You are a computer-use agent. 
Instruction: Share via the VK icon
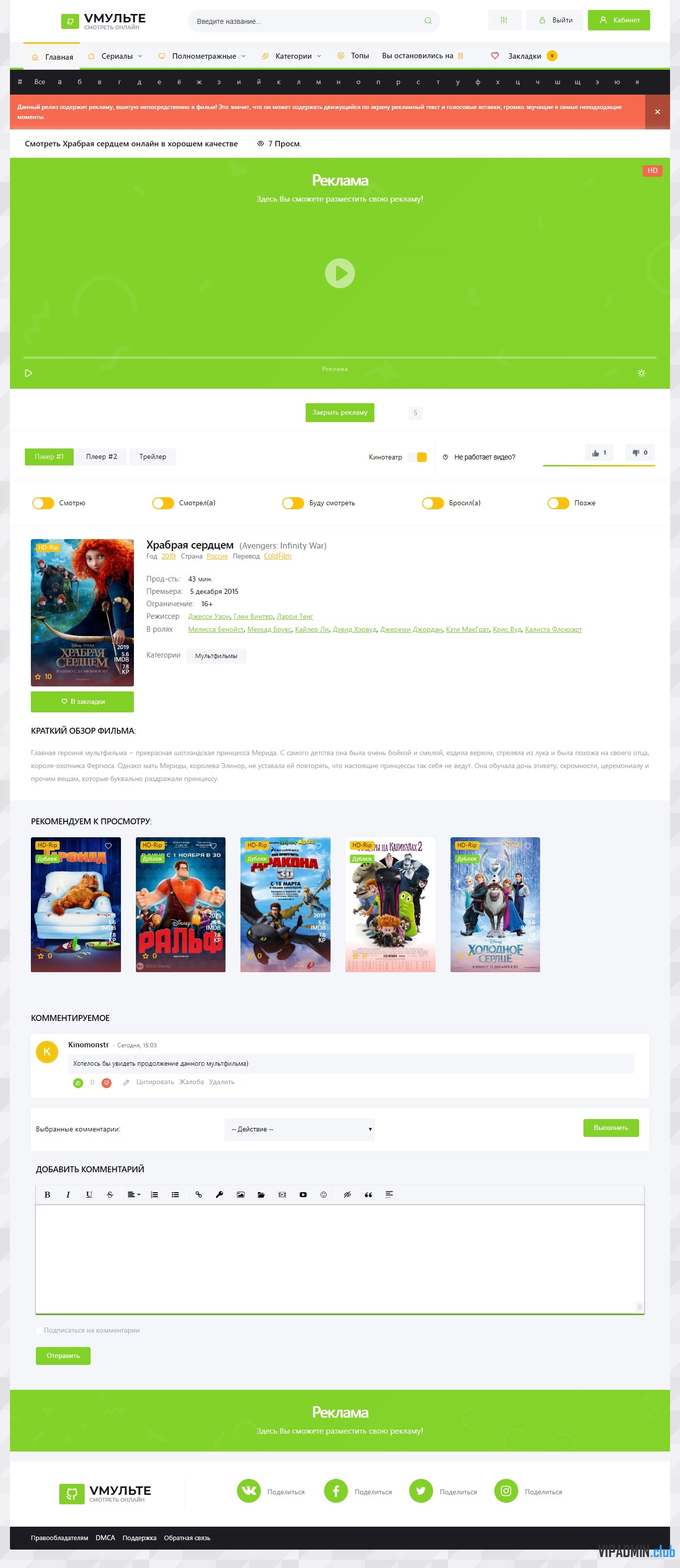(x=249, y=1491)
